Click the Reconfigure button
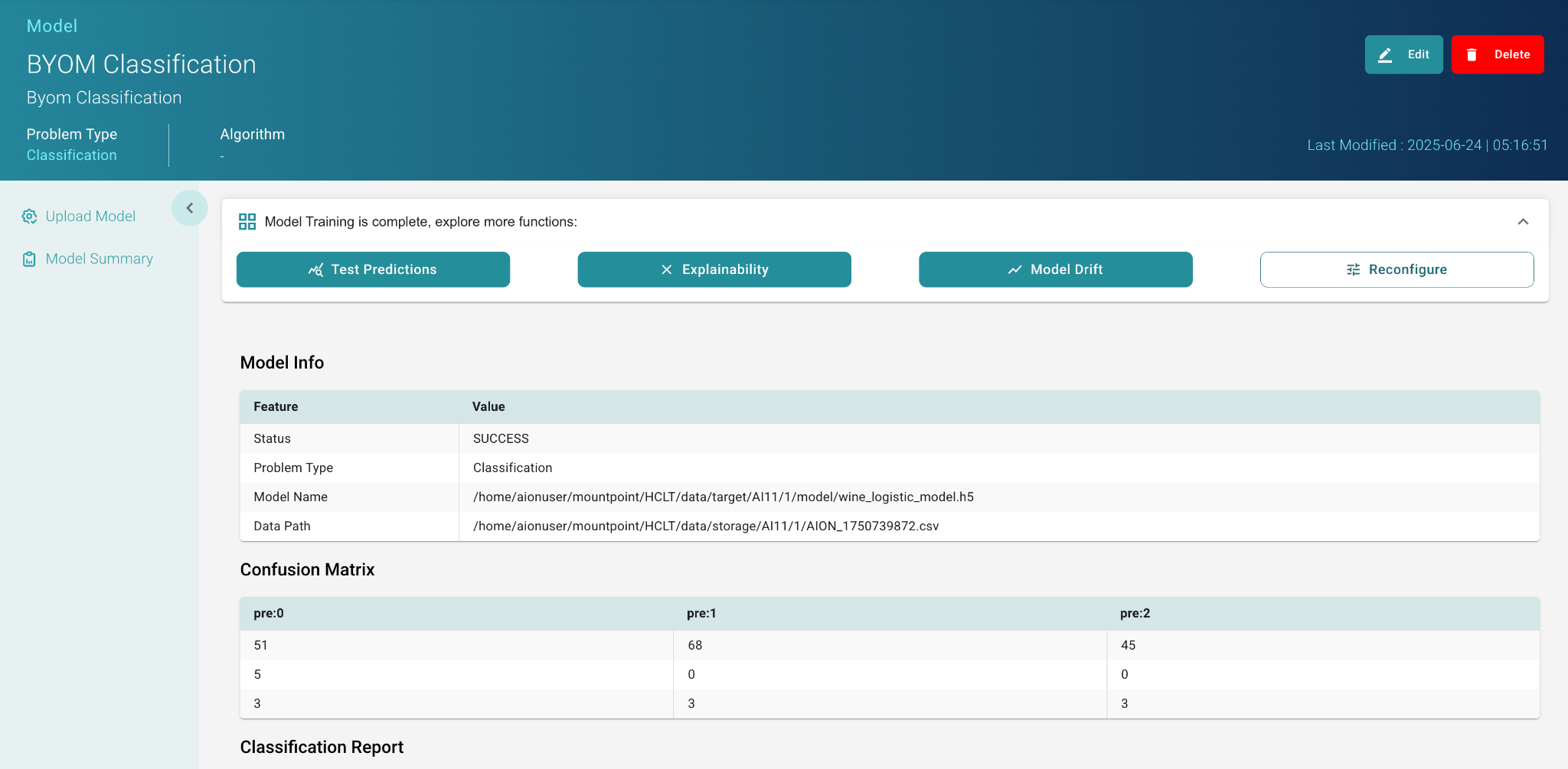1568x769 pixels. [1397, 269]
